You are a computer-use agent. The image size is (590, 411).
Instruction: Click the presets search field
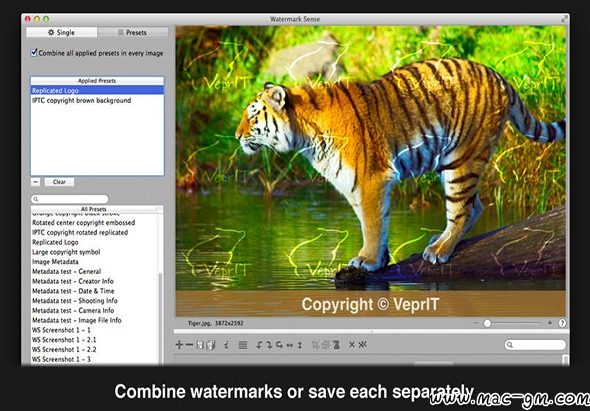[x=70, y=199]
